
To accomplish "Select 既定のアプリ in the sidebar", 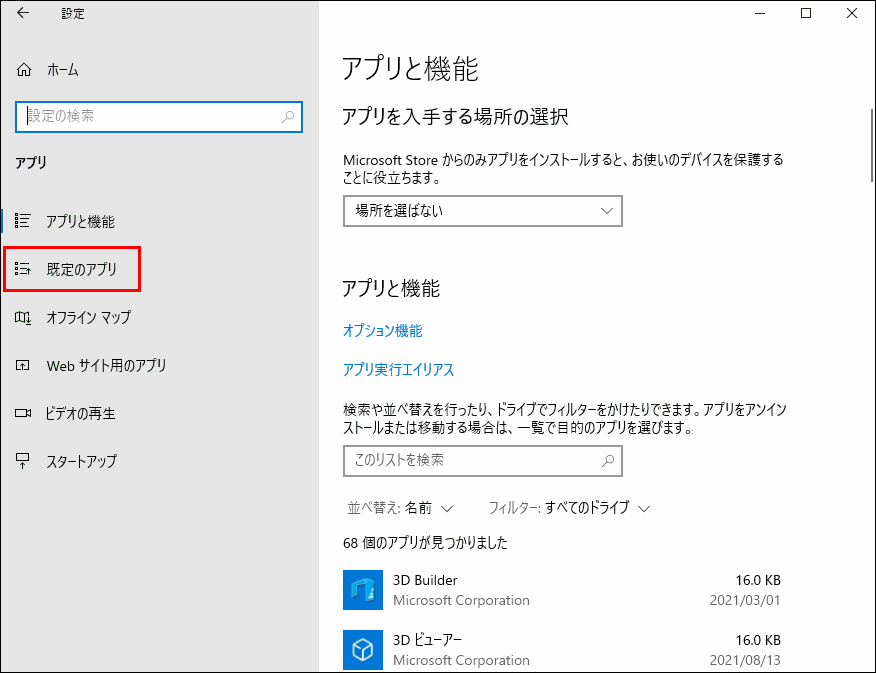I will (x=82, y=270).
